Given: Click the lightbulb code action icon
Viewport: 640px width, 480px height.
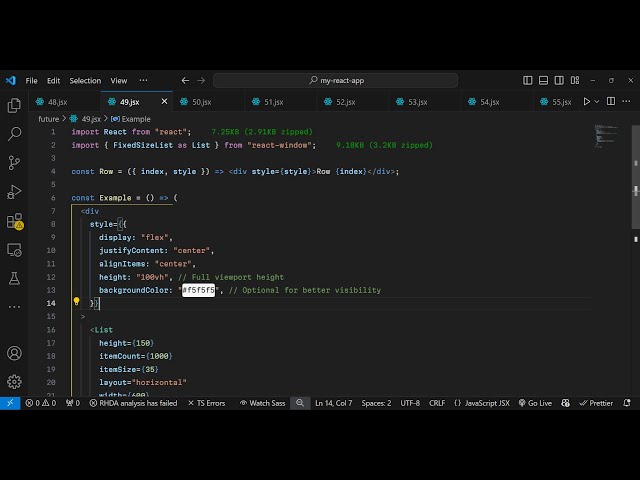Looking at the screenshot, I should (x=76, y=301).
